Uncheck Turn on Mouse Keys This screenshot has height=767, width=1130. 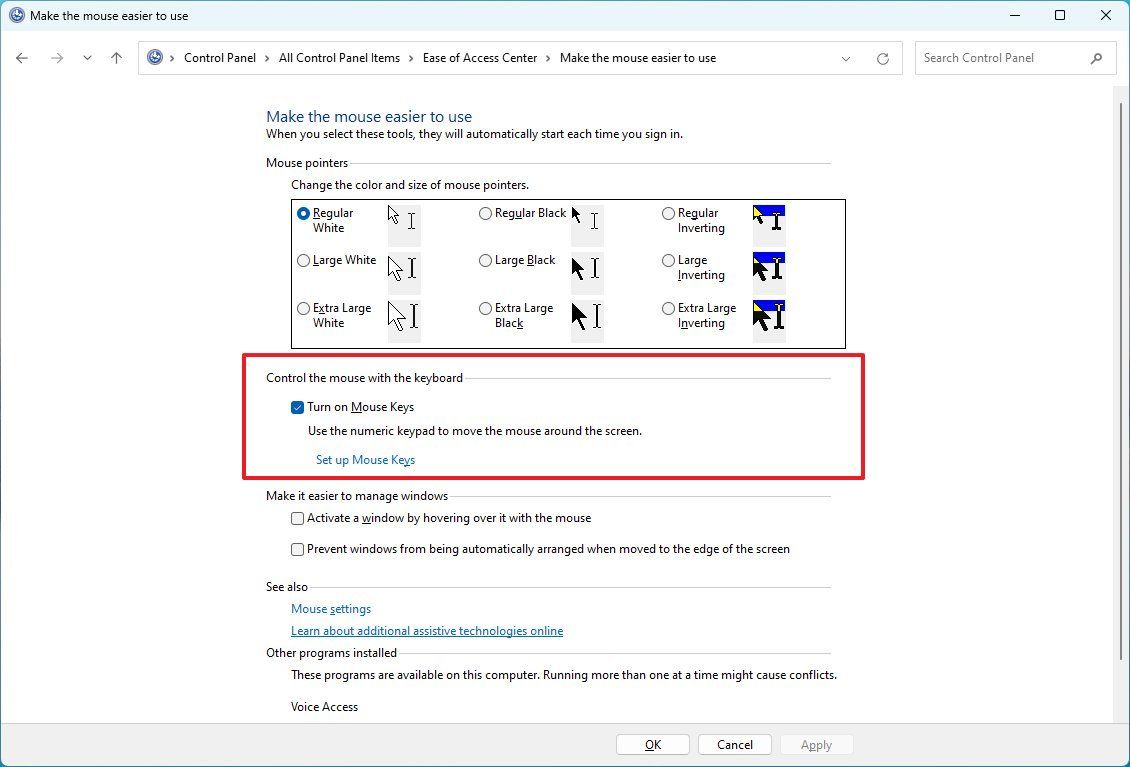297,407
